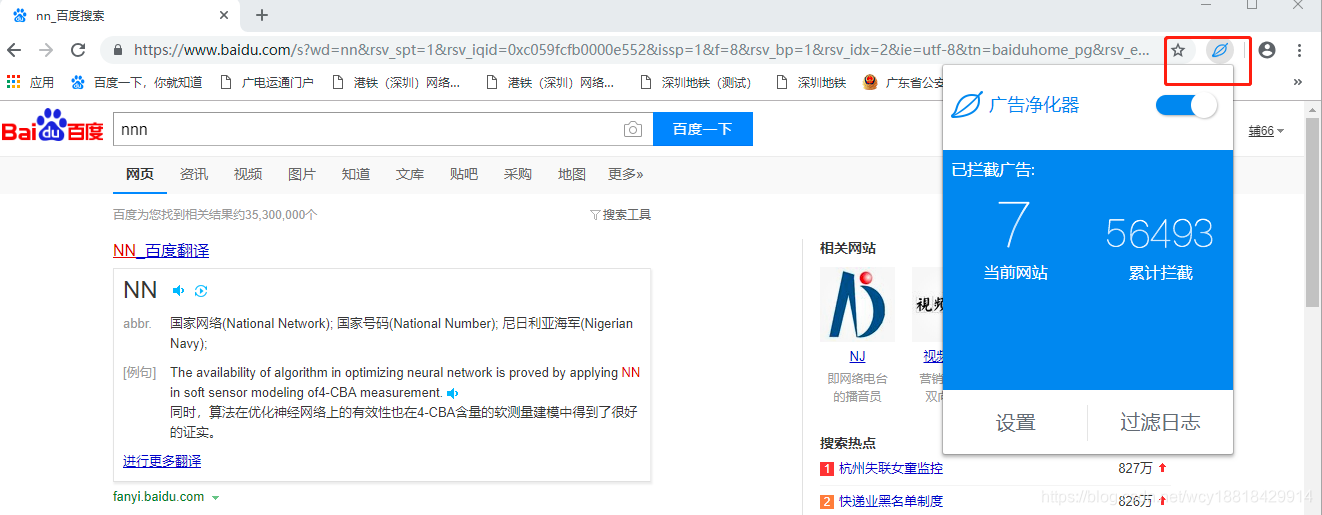This screenshot has width=1322, height=515.
Task: Switch to the 贴吧 tab
Action: (x=464, y=174)
